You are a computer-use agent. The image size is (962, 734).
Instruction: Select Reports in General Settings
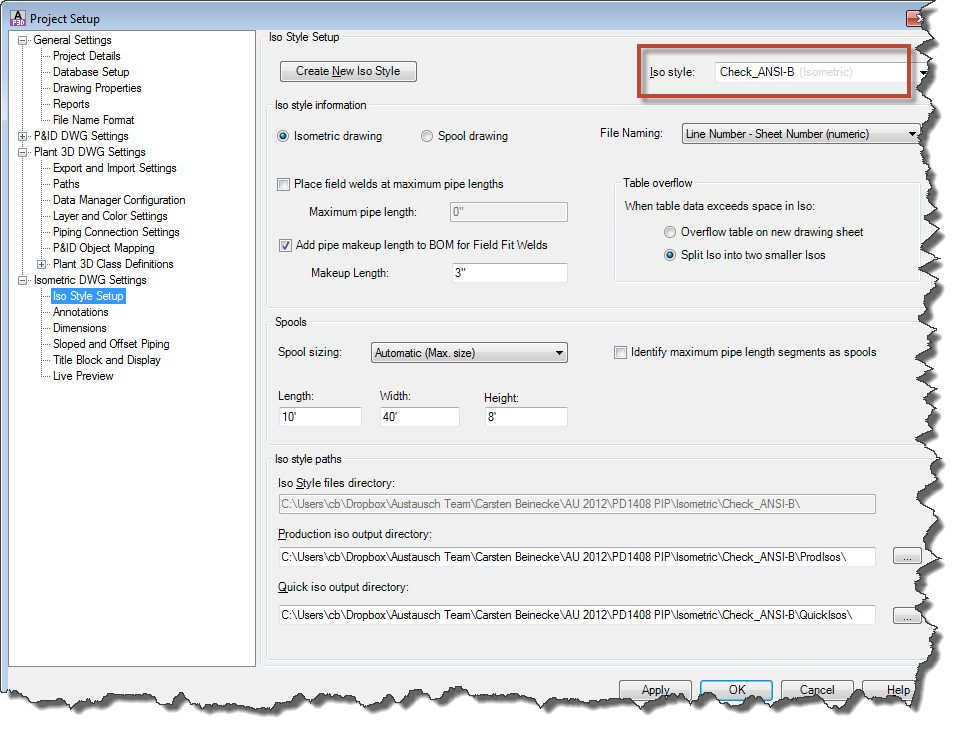coord(71,104)
